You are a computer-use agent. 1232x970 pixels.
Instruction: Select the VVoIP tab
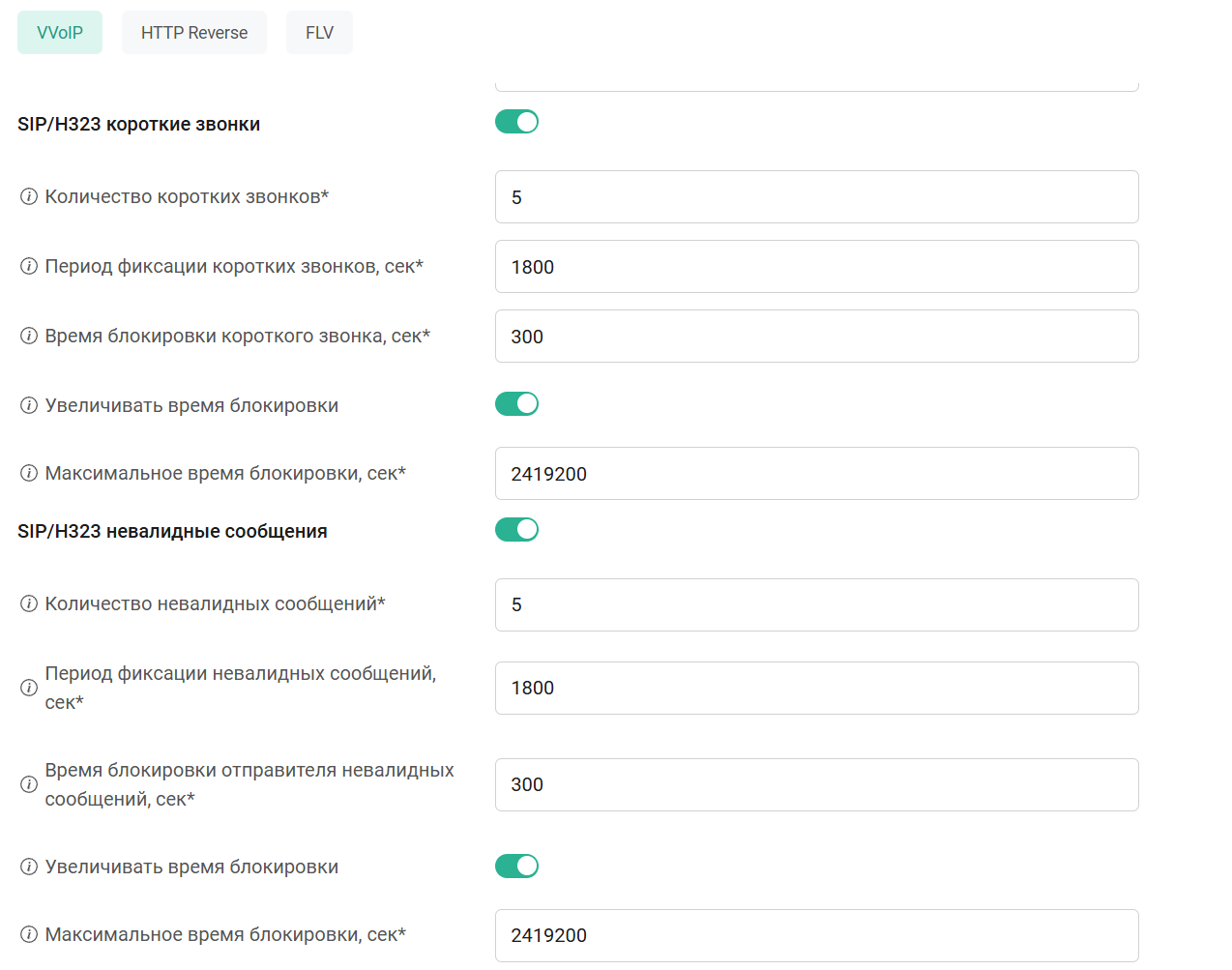(x=60, y=33)
